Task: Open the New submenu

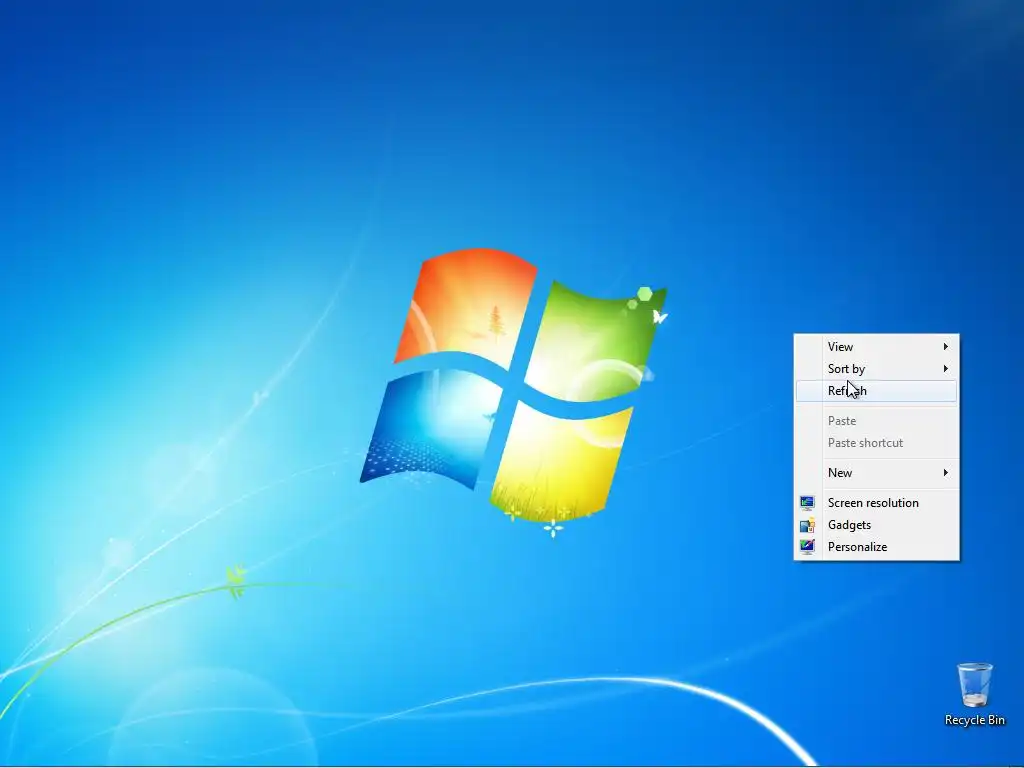Action: (876, 473)
